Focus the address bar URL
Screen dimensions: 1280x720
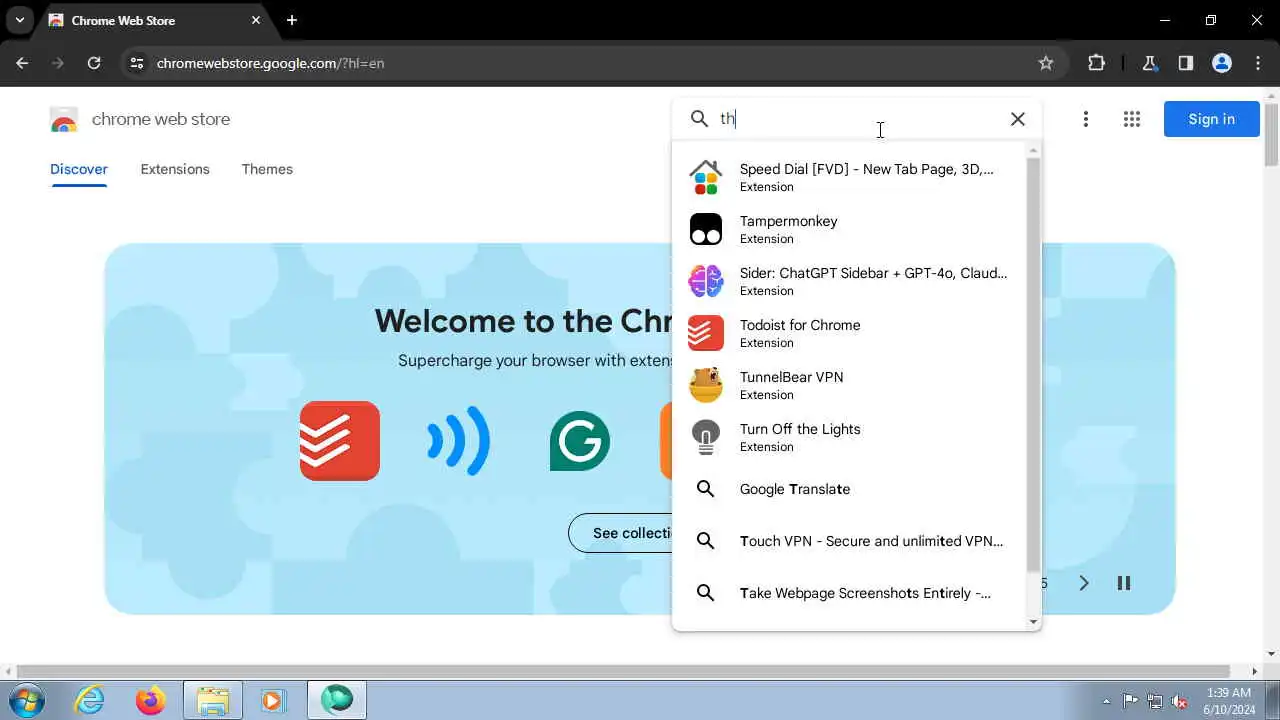pyautogui.click(x=270, y=63)
